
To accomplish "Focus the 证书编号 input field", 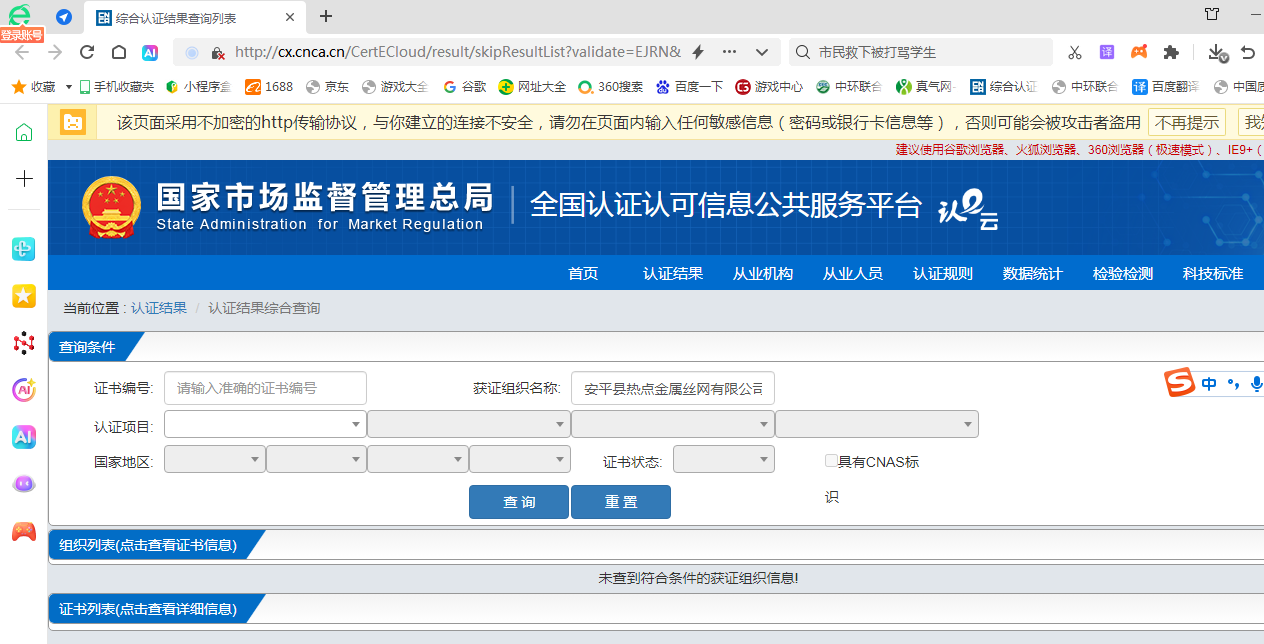I will [265, 388].
